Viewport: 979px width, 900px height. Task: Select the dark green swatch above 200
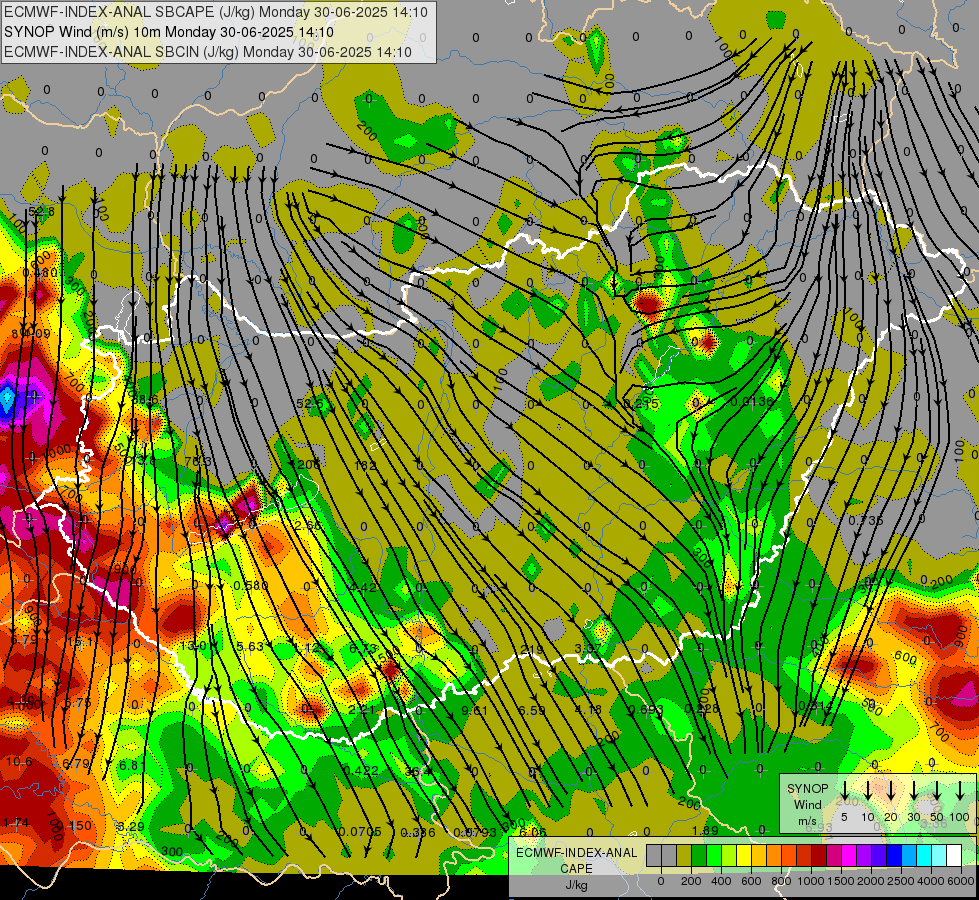699,855
